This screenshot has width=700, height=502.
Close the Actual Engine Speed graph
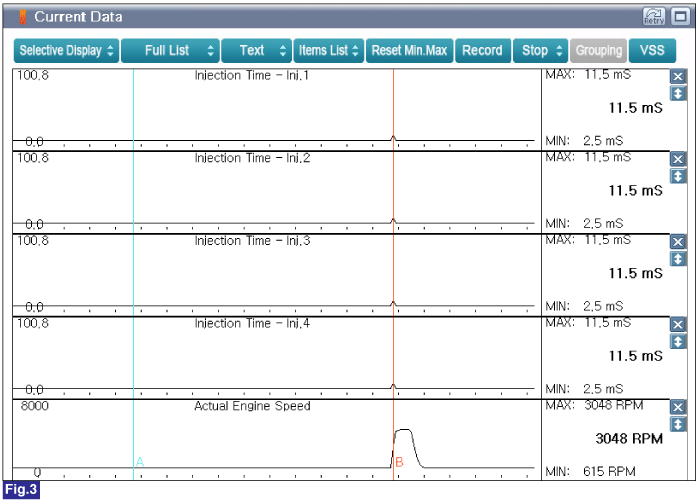678,407
